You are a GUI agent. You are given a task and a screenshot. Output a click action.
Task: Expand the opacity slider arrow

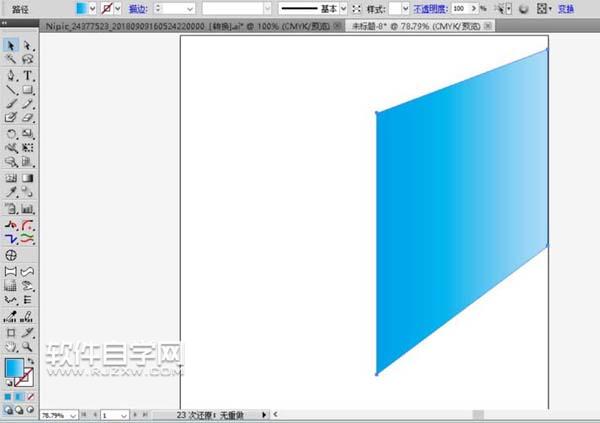[474, 8]
